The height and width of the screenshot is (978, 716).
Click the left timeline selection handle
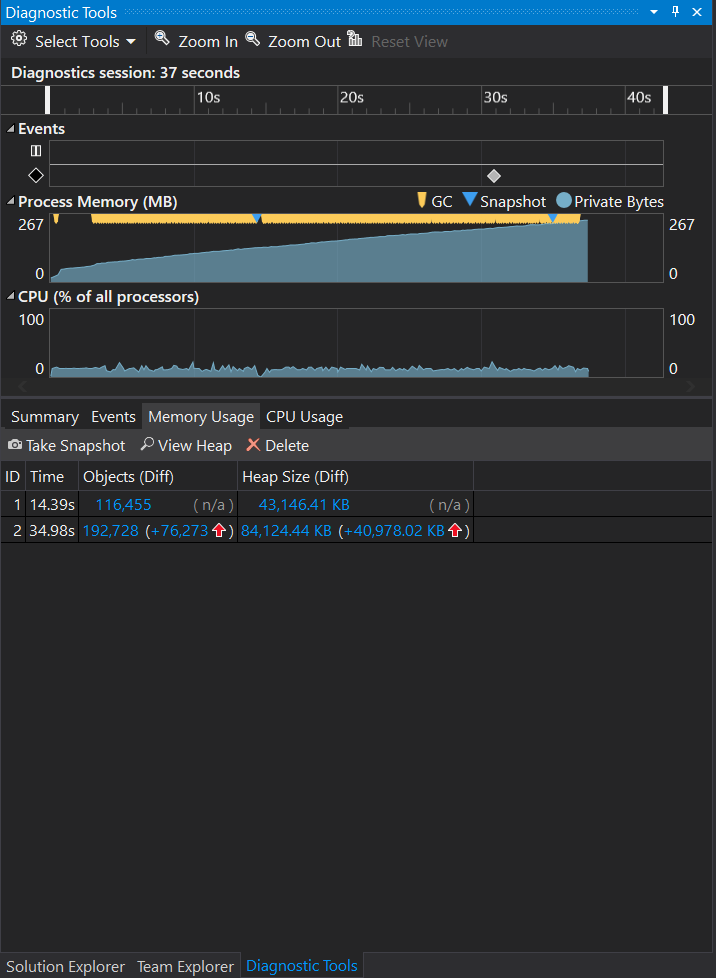click(47, 100)
